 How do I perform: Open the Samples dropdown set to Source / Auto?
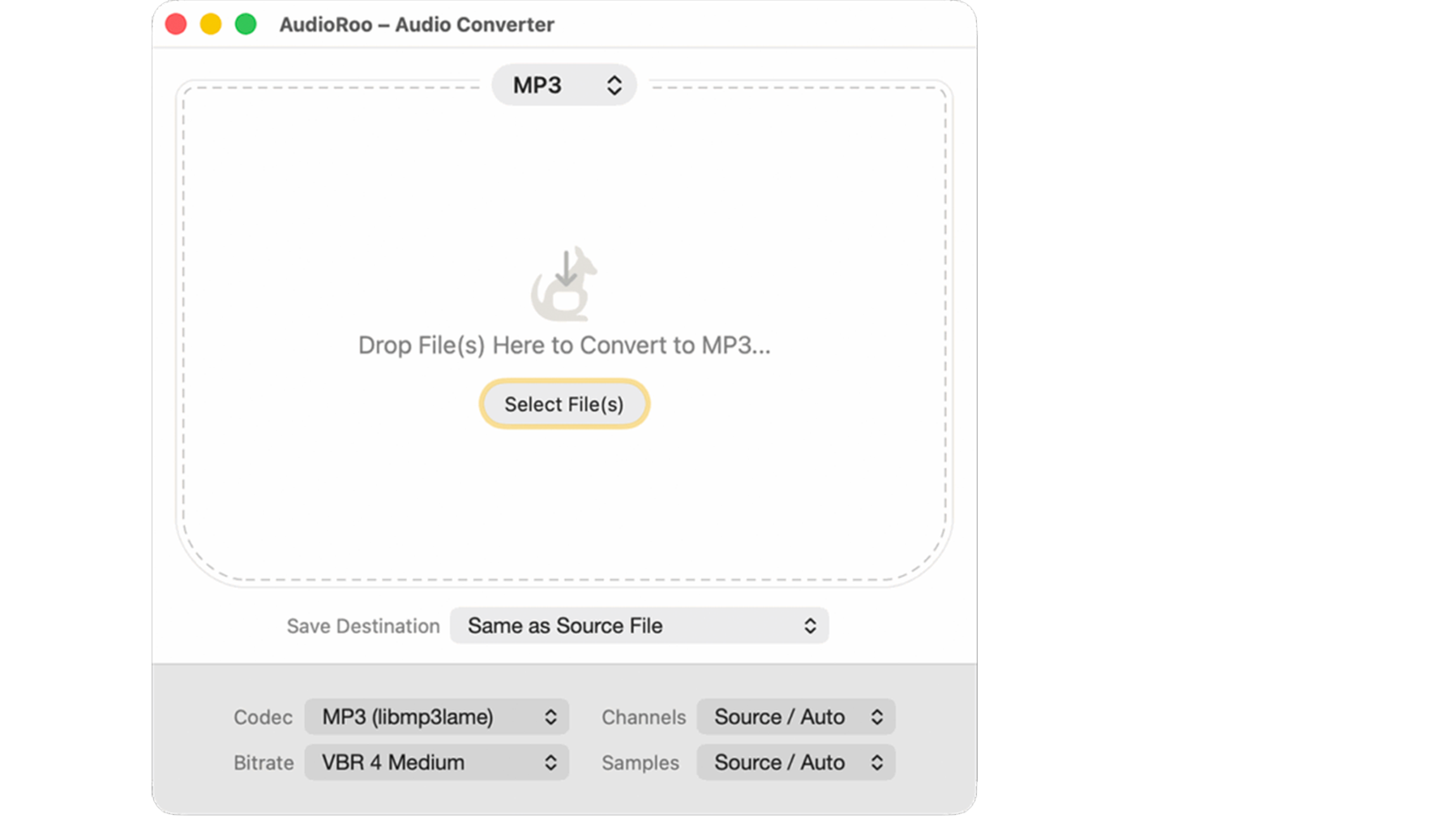click(x=795, y=762)
